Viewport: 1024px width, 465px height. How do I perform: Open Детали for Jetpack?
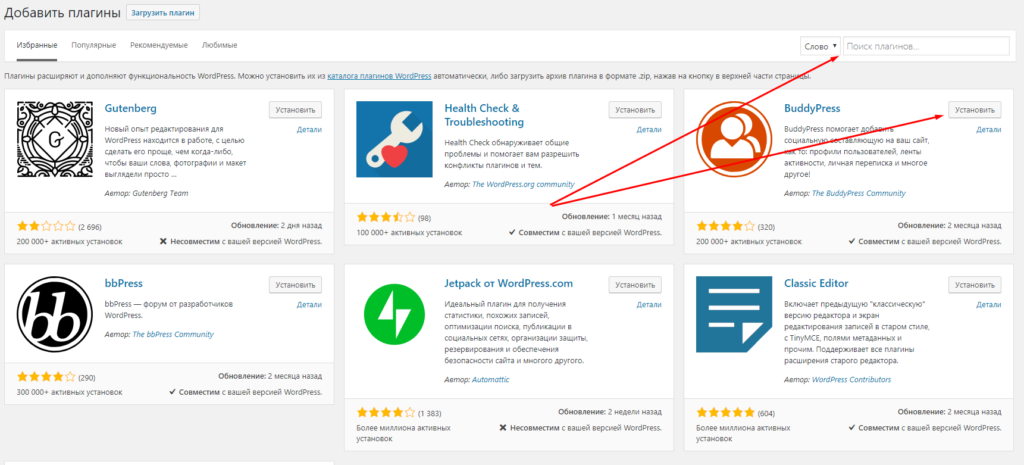(649, 304)
